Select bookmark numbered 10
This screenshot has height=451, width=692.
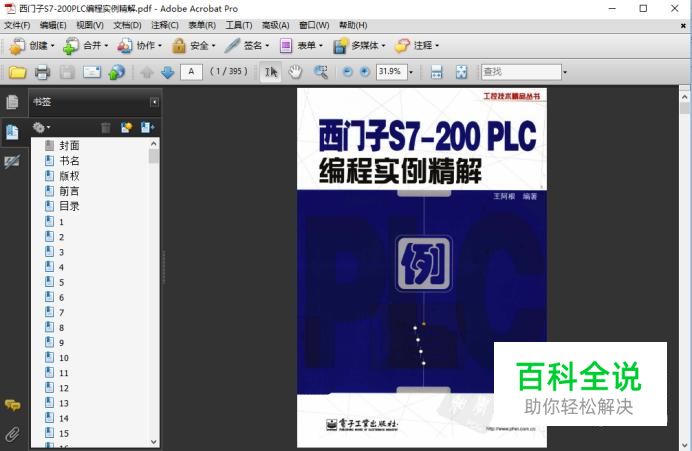click(64, 358)
